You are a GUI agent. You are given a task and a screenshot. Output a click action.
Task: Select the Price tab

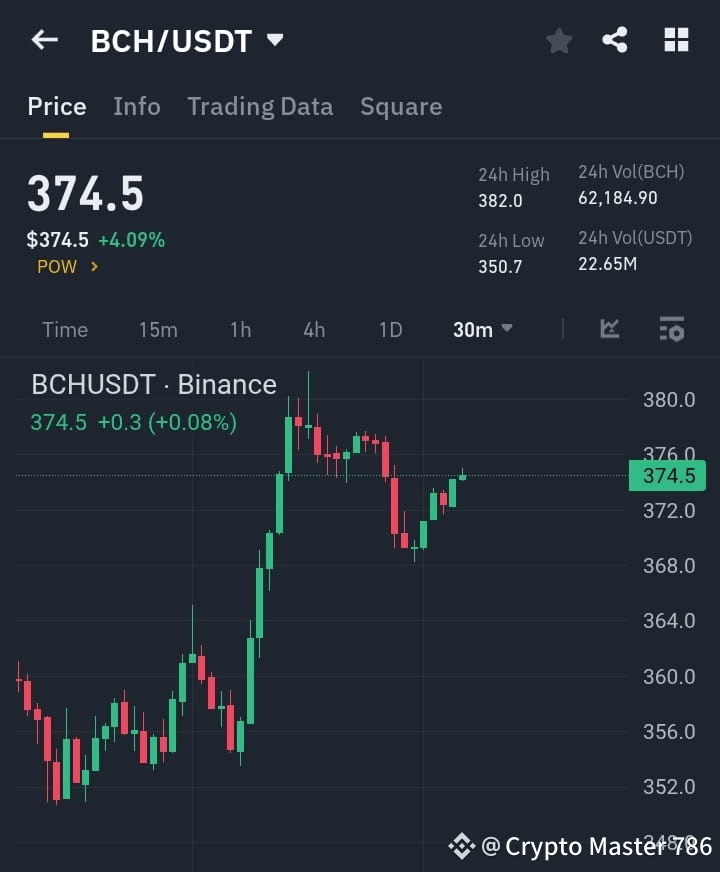(56, 106)
